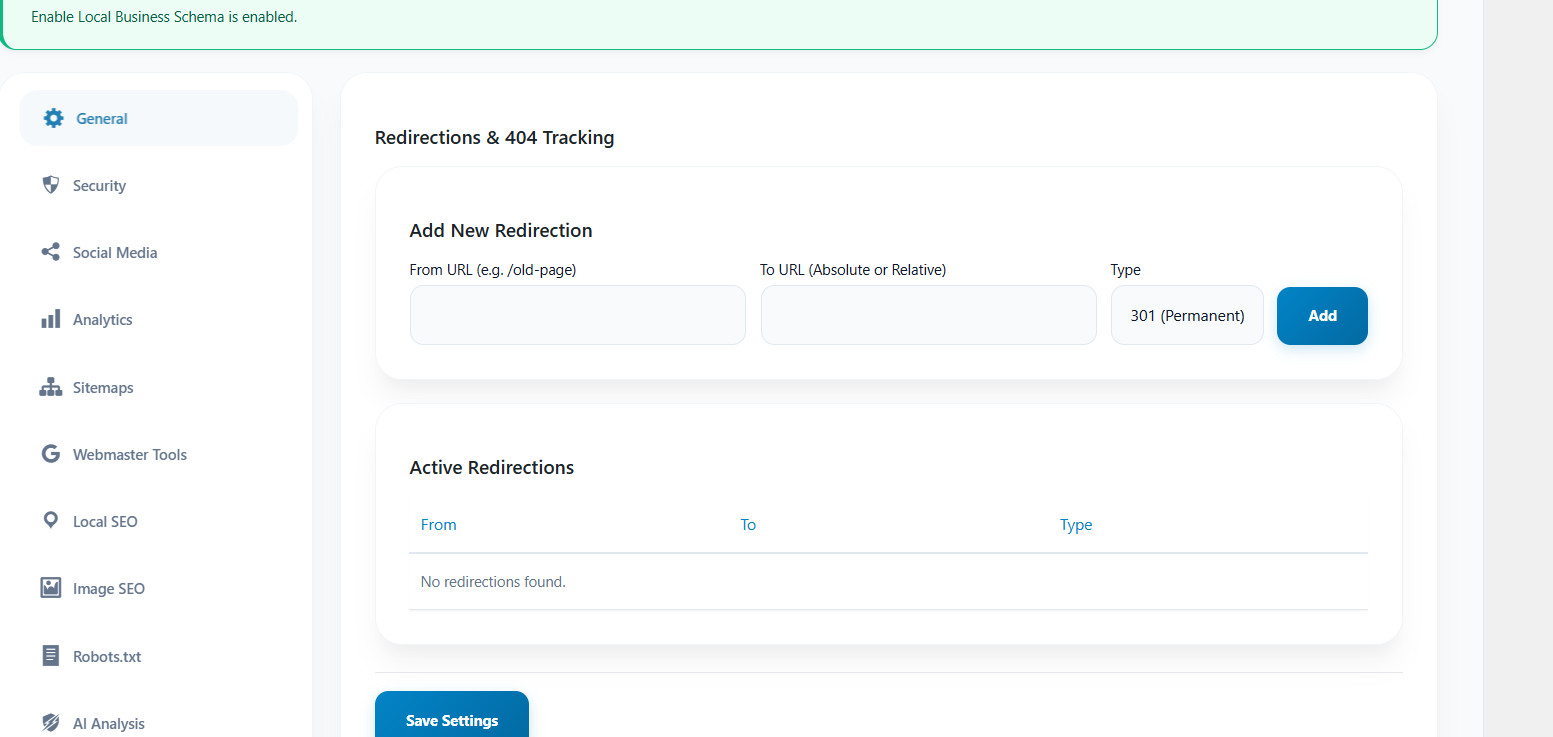1553x737 pixels.
Task: Open the Webmaster Tools Google icon
Action: click(51, 454)
